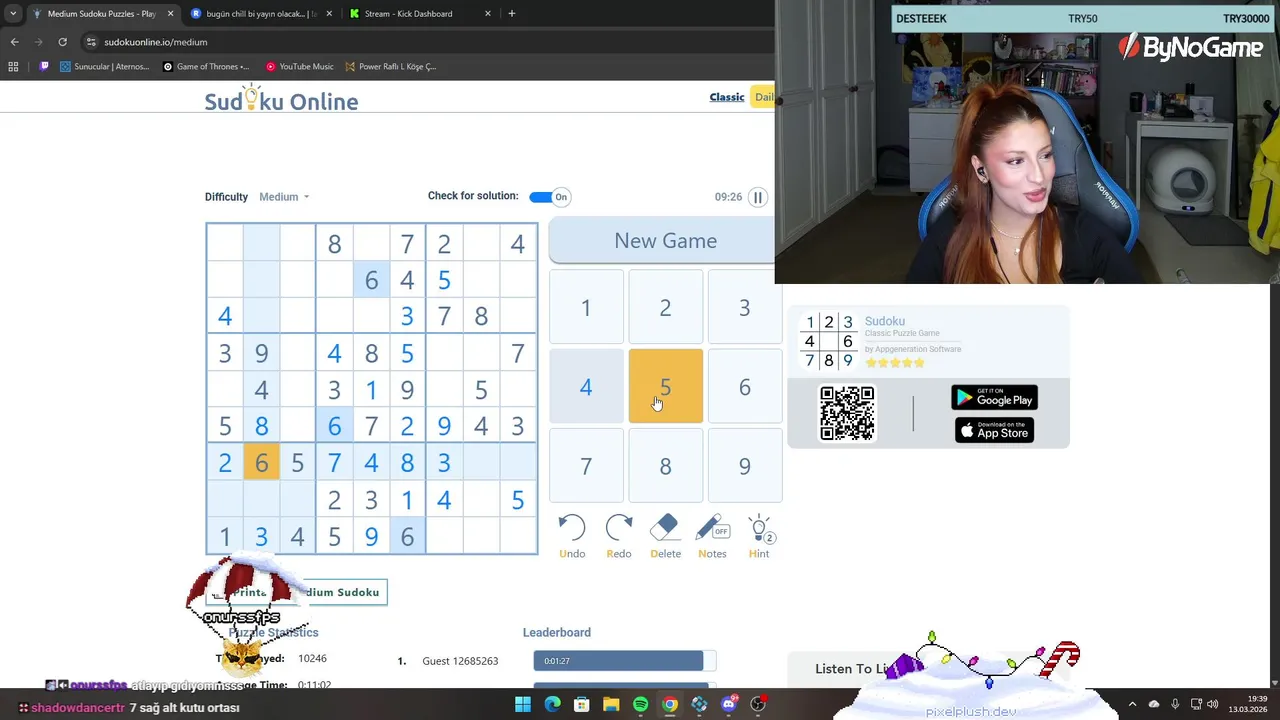Screen dimensions: 1280x720
Task: Click number 3 on the keypad
Action: pyautogui.click(x=744, y=308)
